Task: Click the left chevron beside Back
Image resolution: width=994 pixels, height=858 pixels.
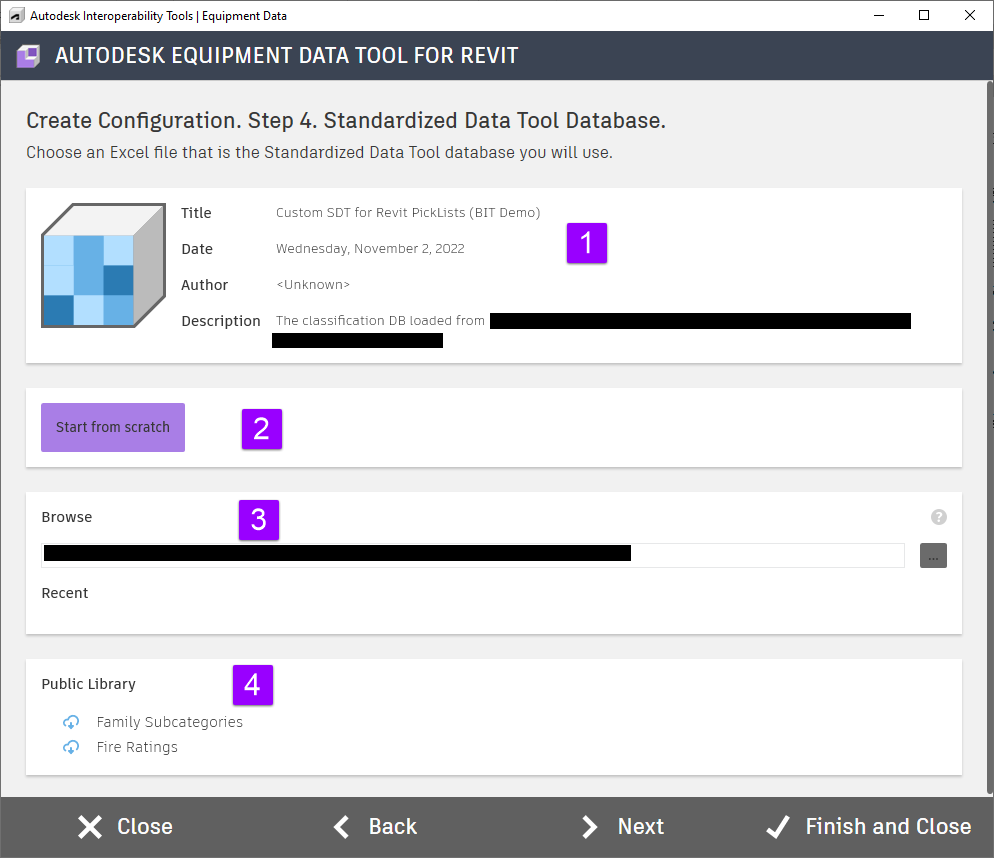Action: (342, 827)
